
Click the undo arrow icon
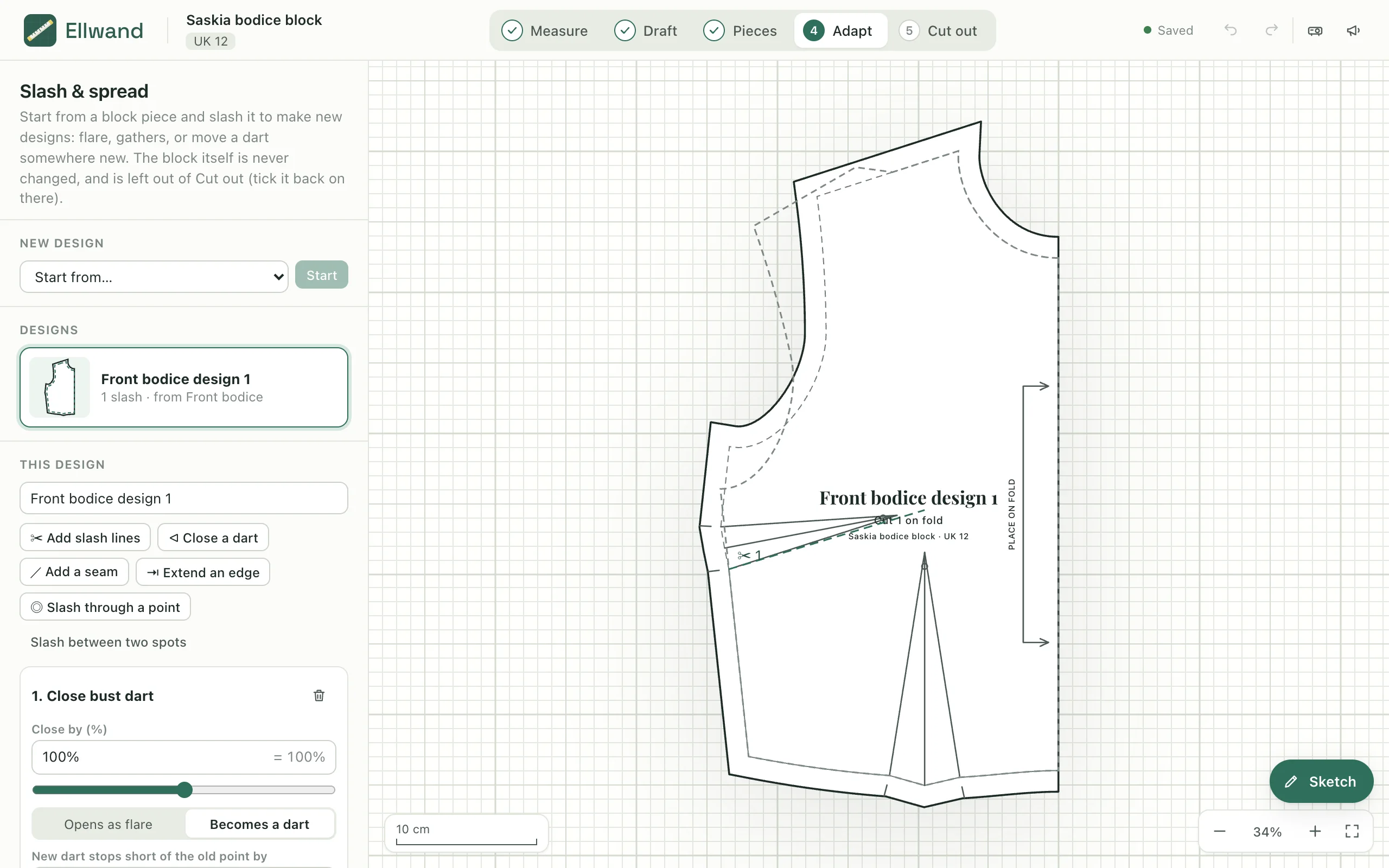(1230, 30)
